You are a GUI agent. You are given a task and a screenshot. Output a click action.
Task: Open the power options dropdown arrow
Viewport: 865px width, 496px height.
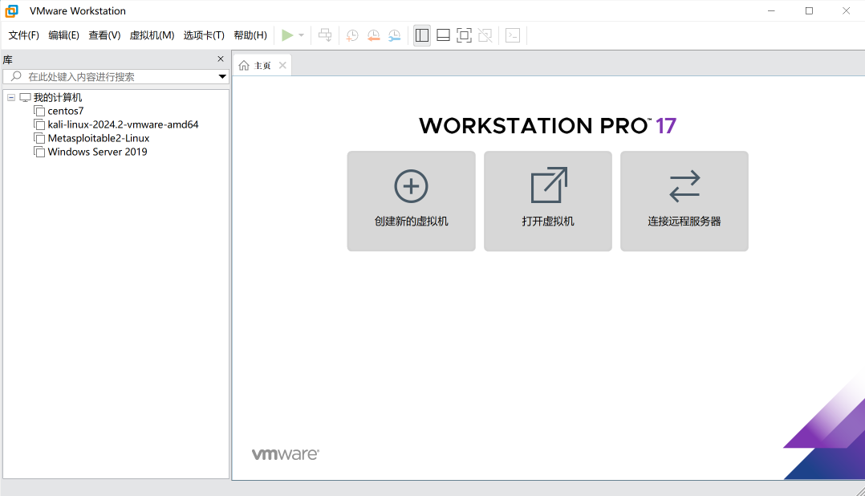pyautogui.click(x=301, y=35)
